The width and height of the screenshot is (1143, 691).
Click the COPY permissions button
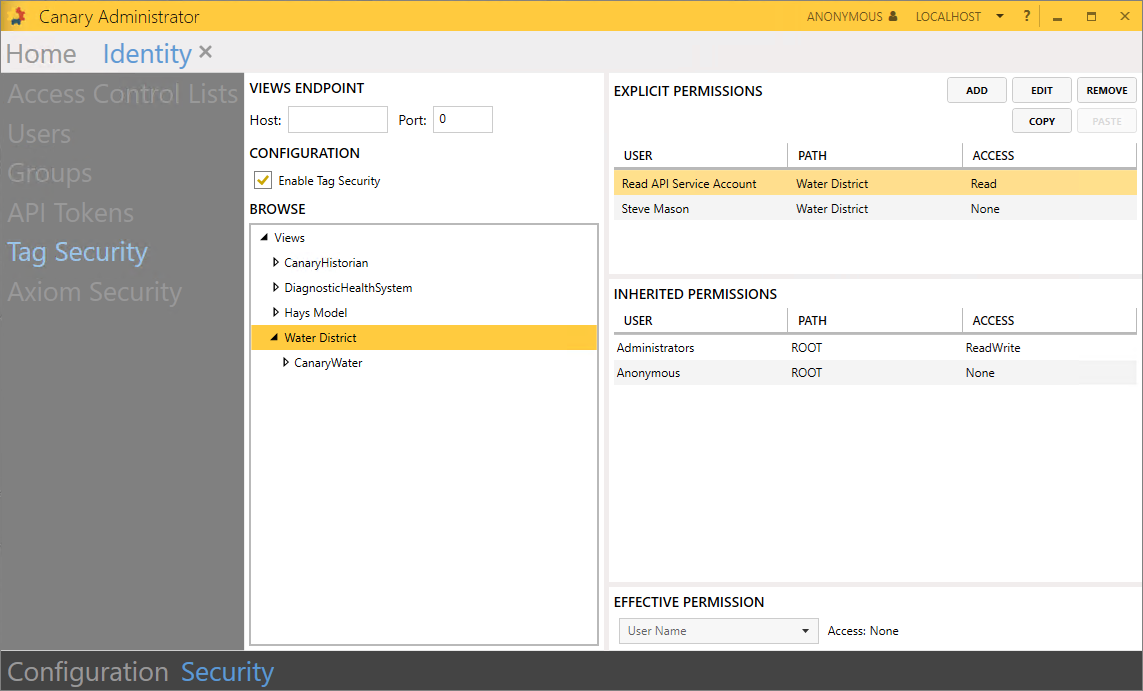point(1042,121)
